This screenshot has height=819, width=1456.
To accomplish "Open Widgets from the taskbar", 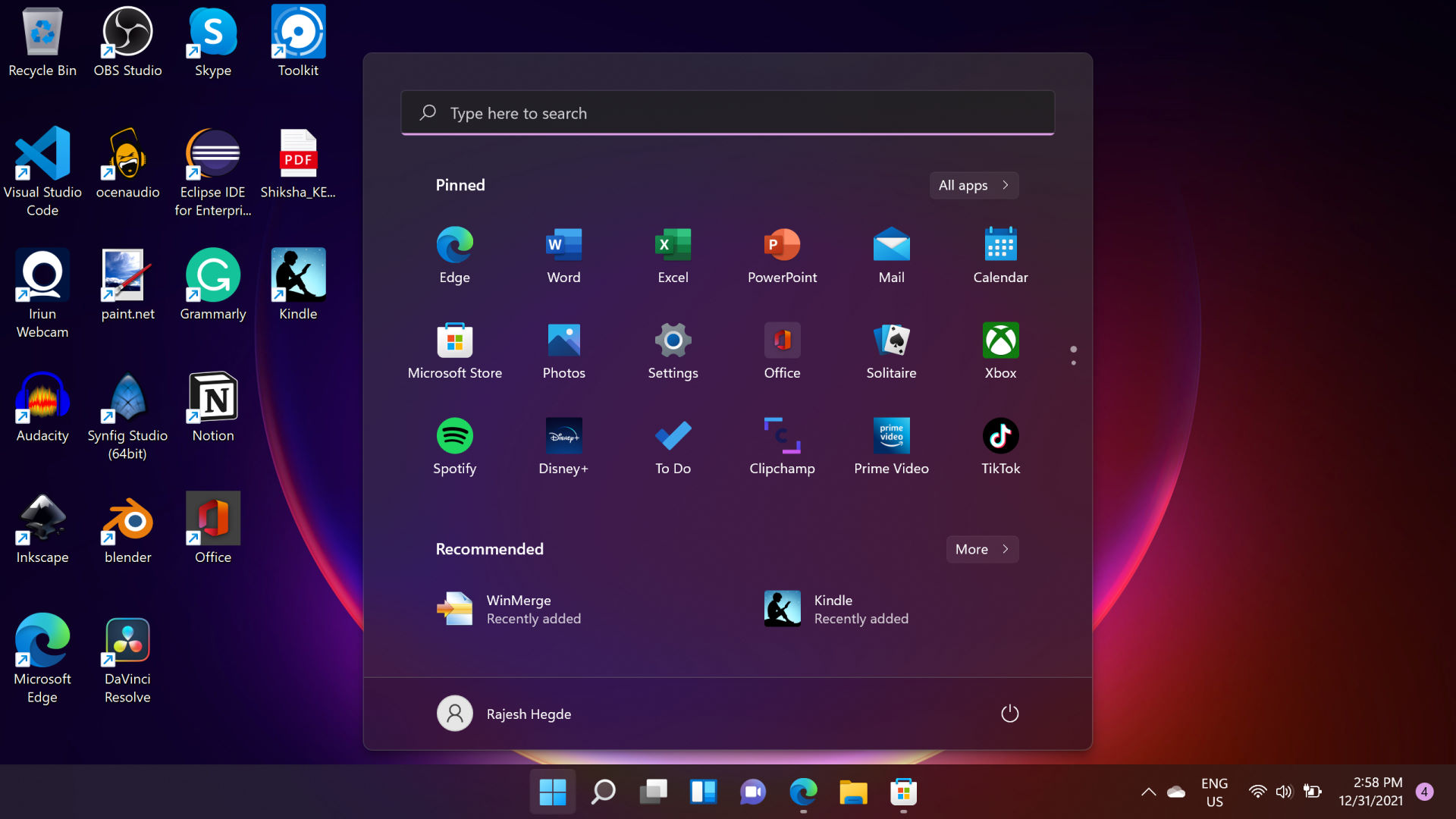I will click(703, 792).
